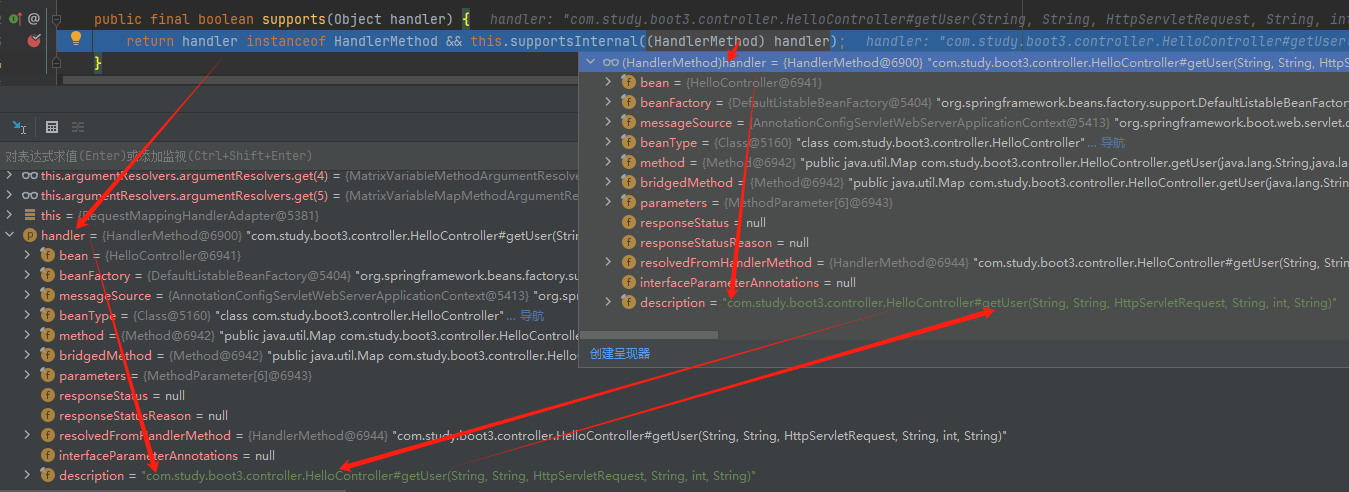Expand bridgedMethod row in Variables panel
Screen dimensions: 1349x492
click(x=28, y=356)
